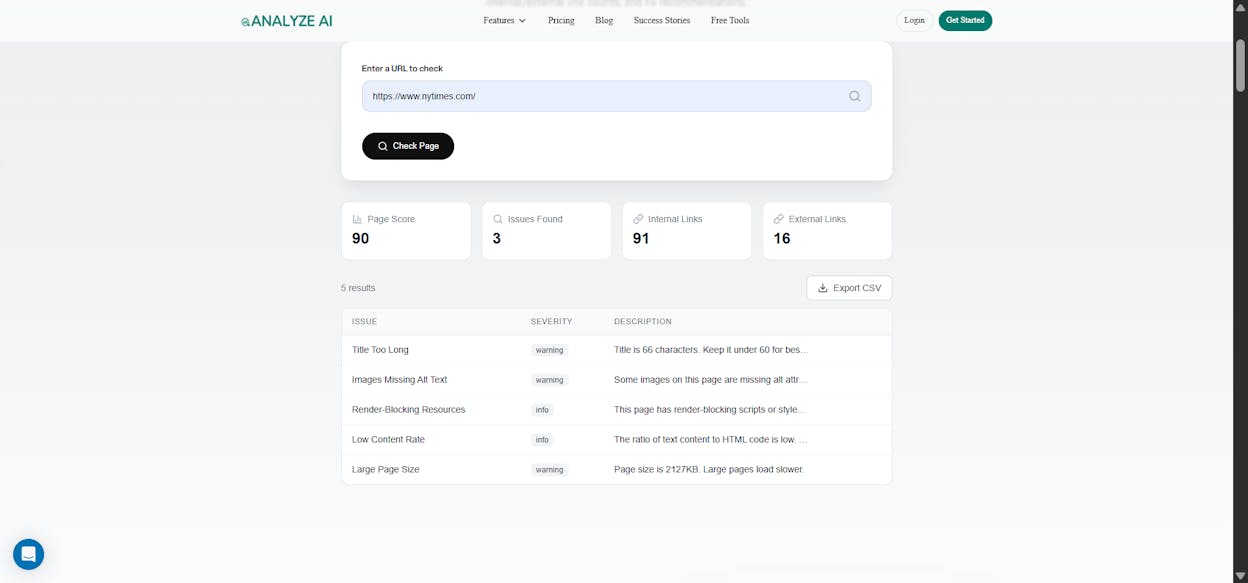The height and width of the screenshot is (583, 1248).
Task: Select the Render-Blocking Resources row
Action: (x=616, y=410)
